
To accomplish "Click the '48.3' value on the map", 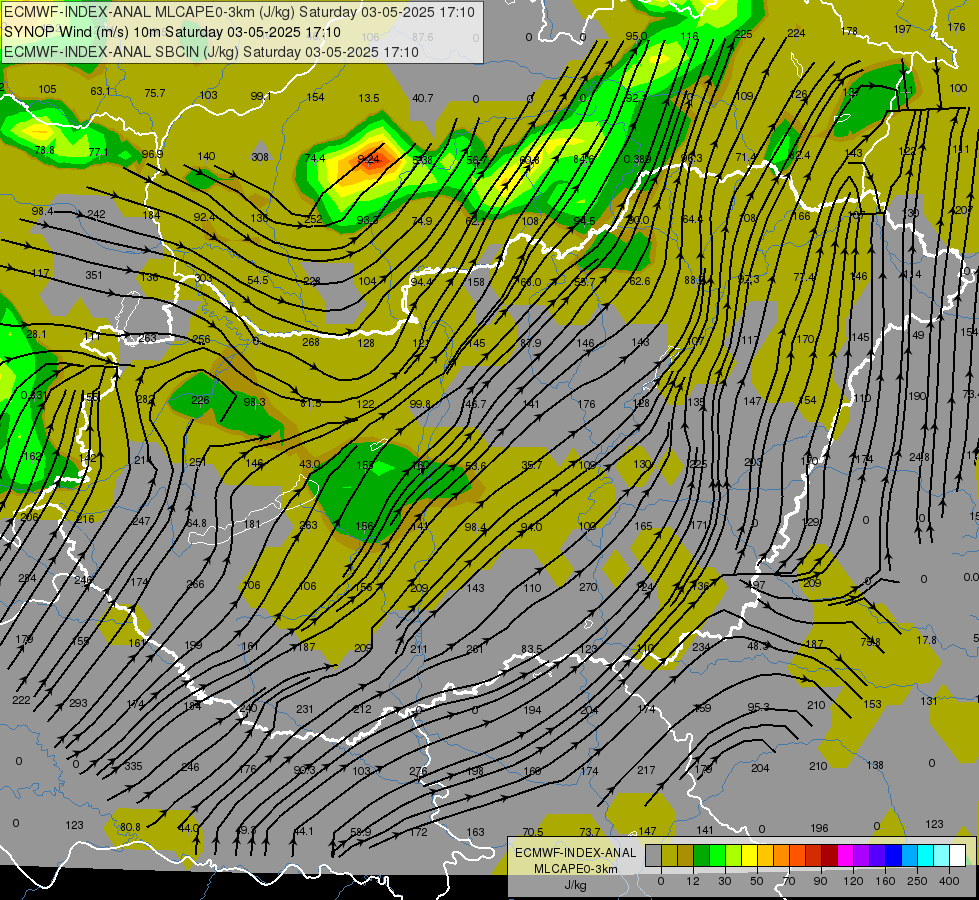I will [759, 646].
